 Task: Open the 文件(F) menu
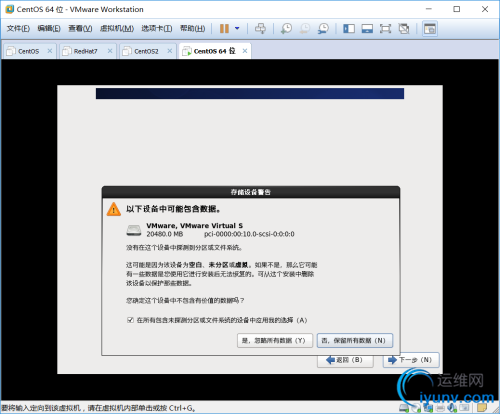pos(18,29)
